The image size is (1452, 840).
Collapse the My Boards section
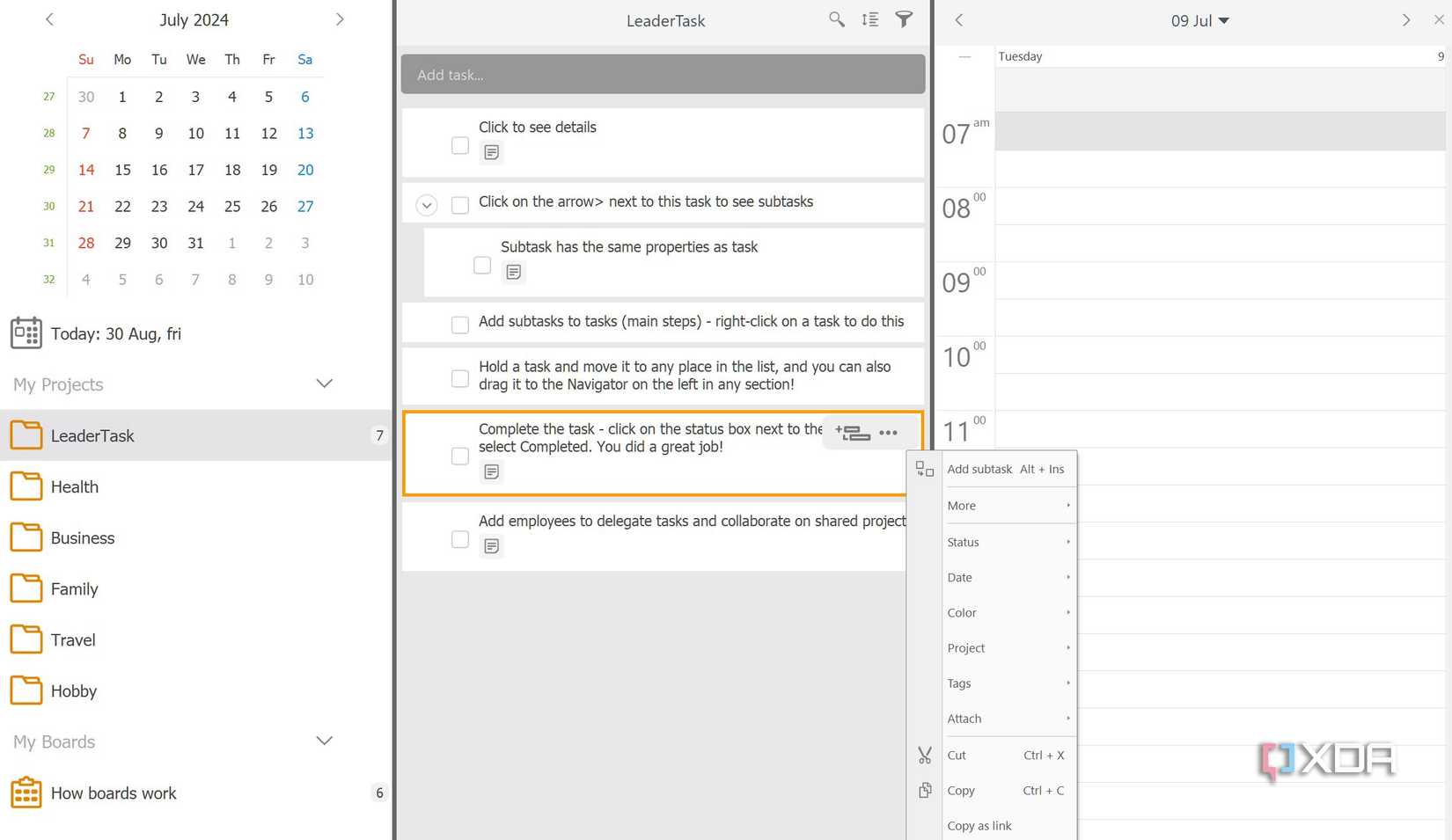click(x=325, y=741)
